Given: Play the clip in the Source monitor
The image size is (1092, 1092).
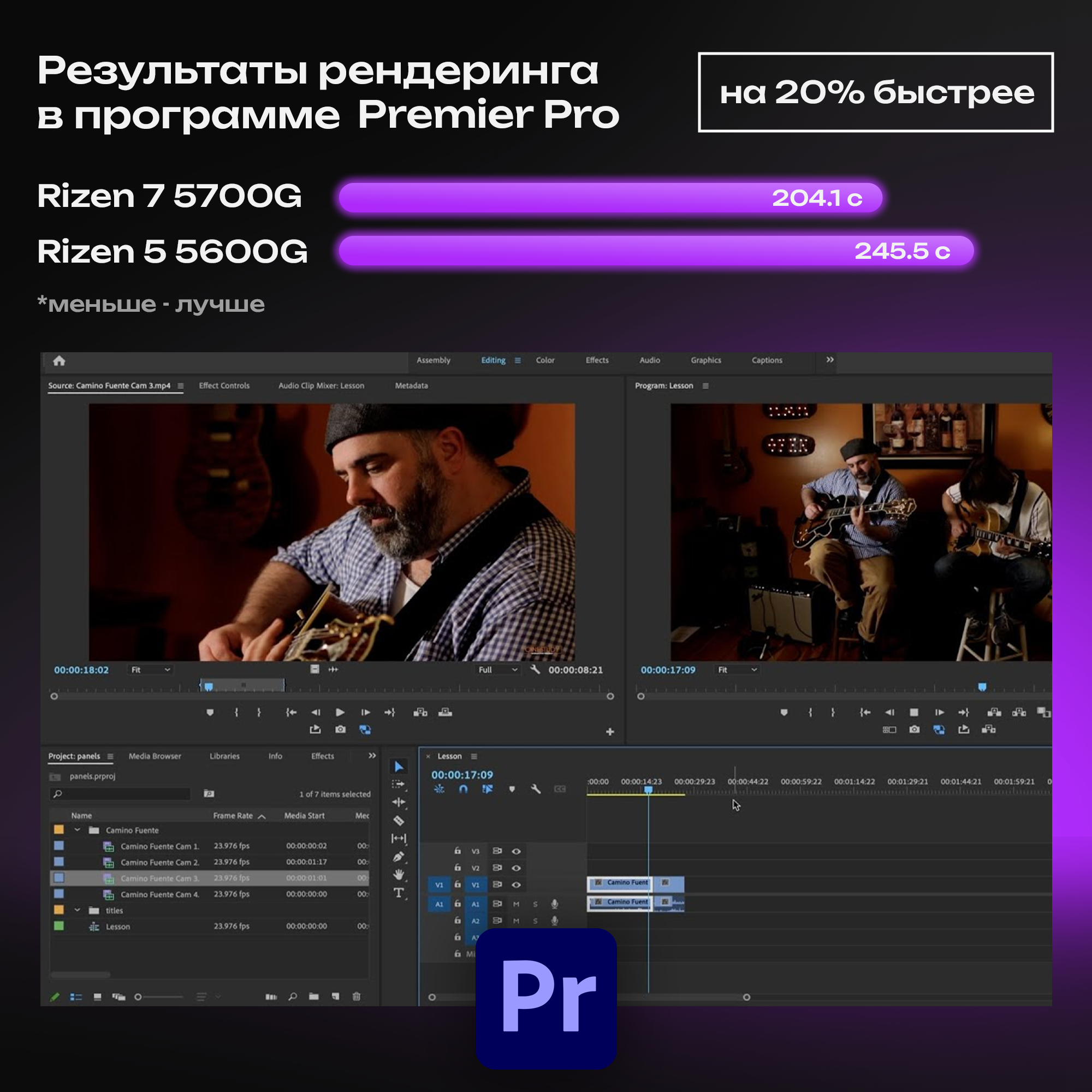Looking at the screenshot, I should [340, 712].
